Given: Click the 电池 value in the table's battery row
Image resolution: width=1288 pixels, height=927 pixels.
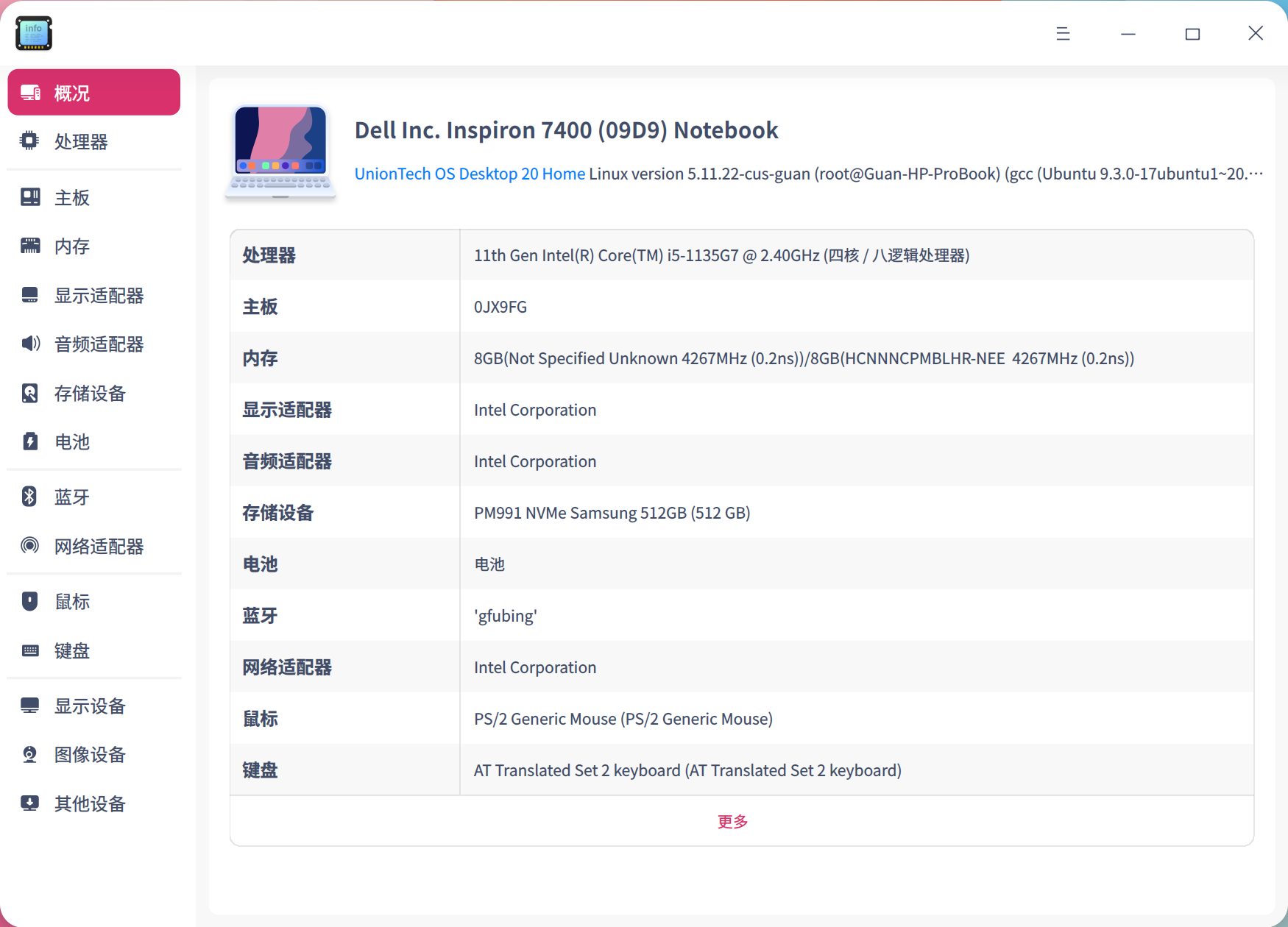Looking at the screenshot, I should [489, 564].
